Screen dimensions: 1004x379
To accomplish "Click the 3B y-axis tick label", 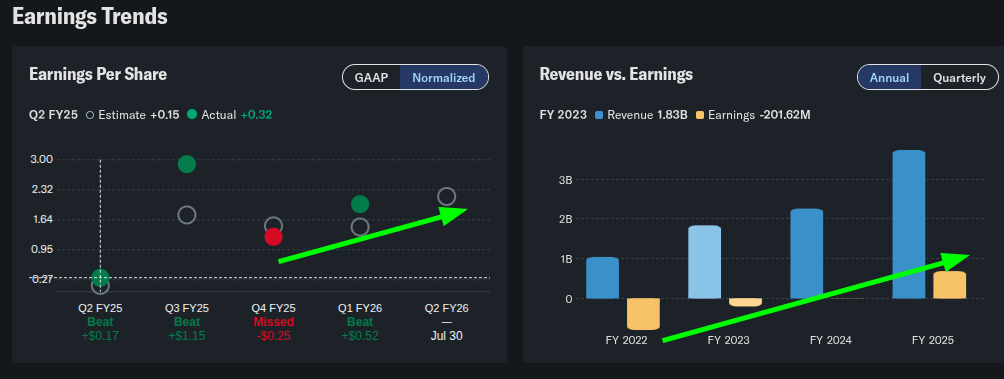I will [565, 180].
